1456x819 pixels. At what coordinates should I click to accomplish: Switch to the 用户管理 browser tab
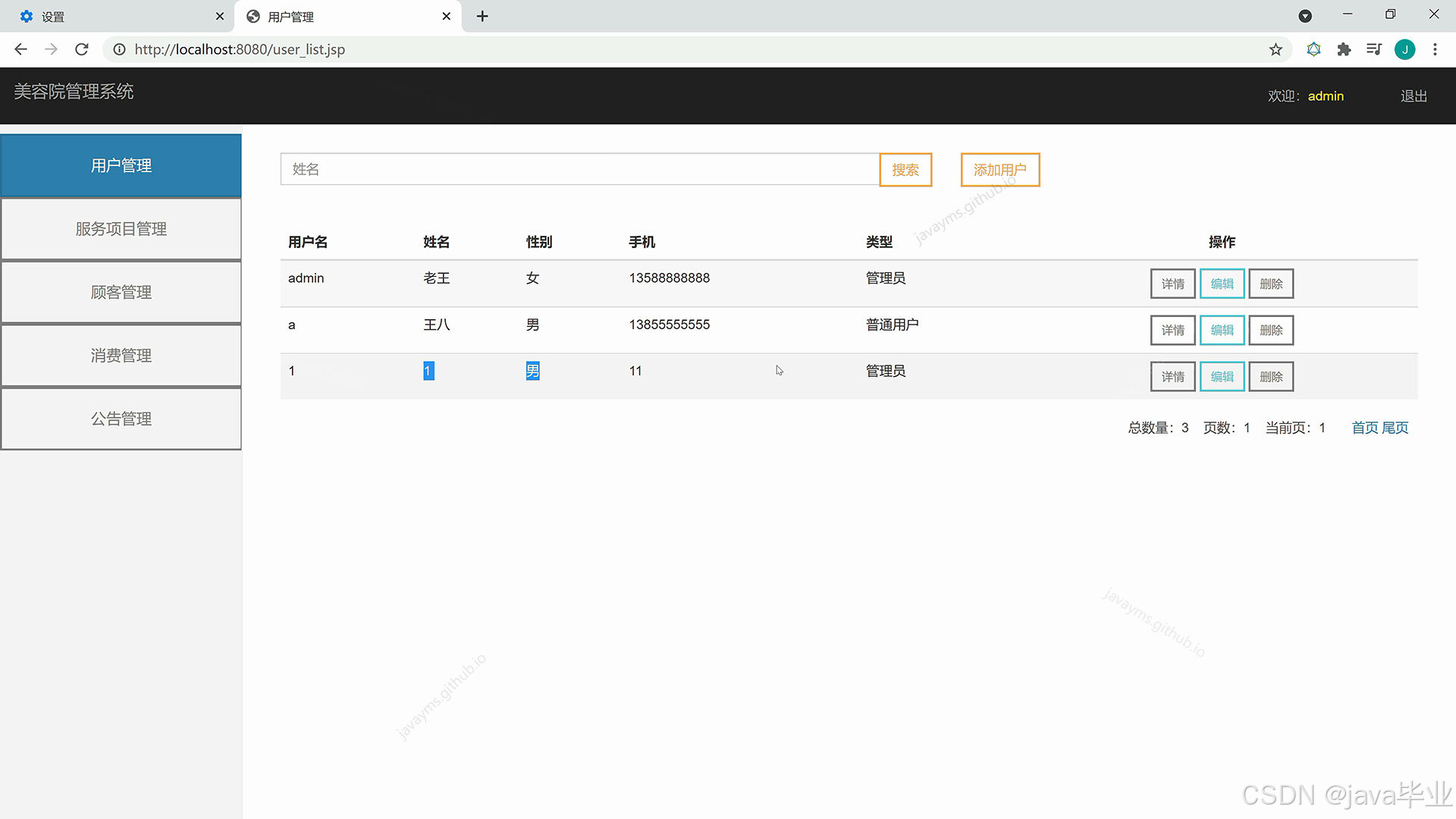347,16
